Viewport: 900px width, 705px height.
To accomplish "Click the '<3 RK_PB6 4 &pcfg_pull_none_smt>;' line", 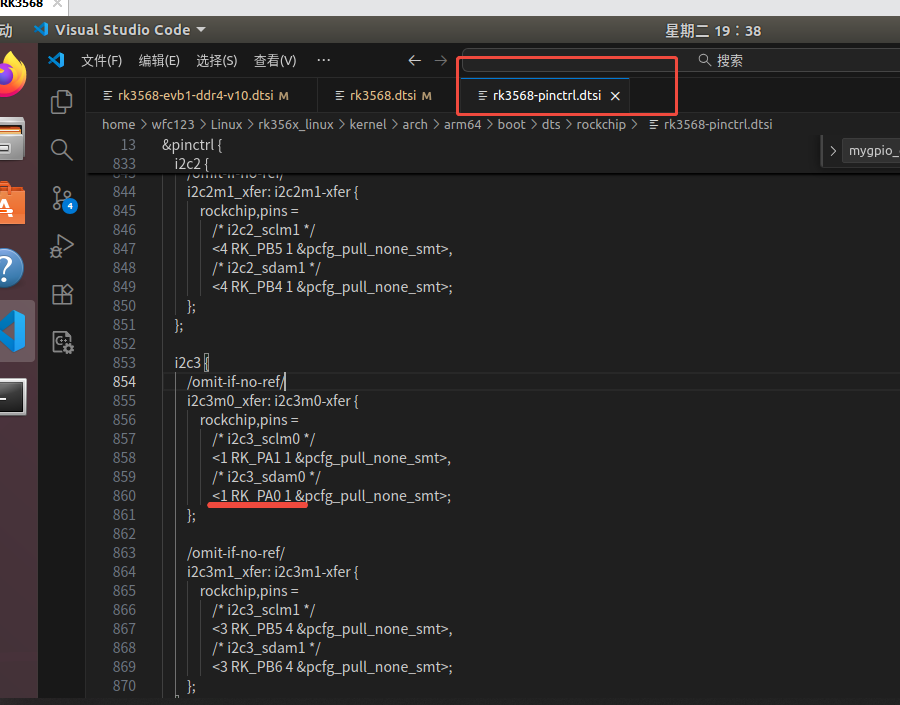I will [x=332, y=667].
